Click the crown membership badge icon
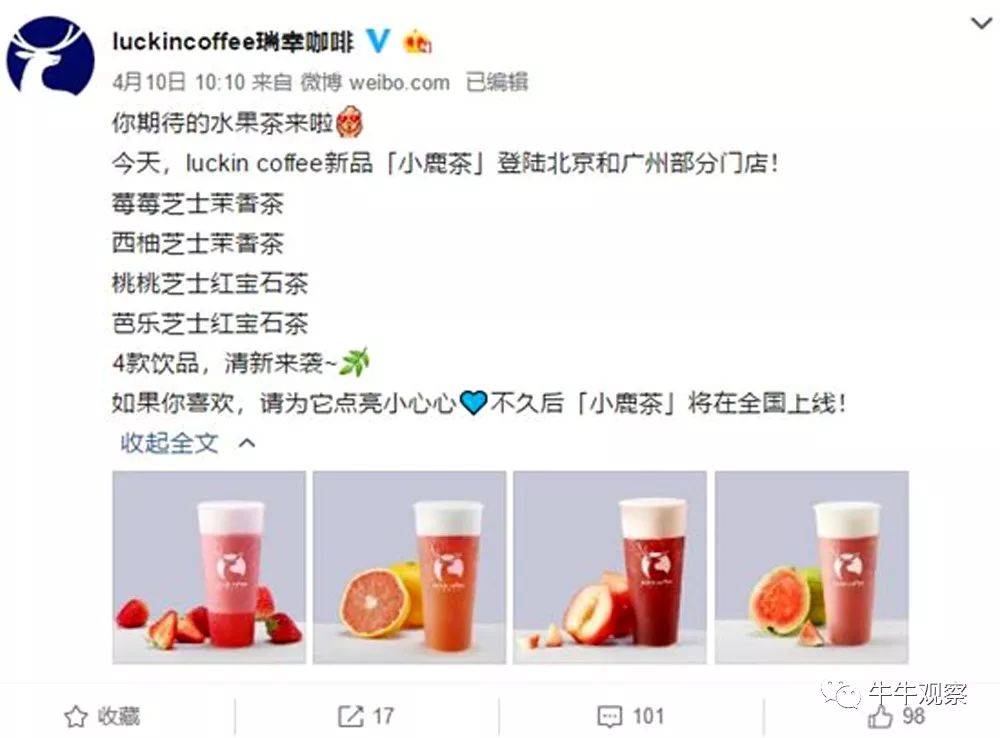Image resolution: width=1000 pixels, height=738 pixels. click(x=418, y=42)
